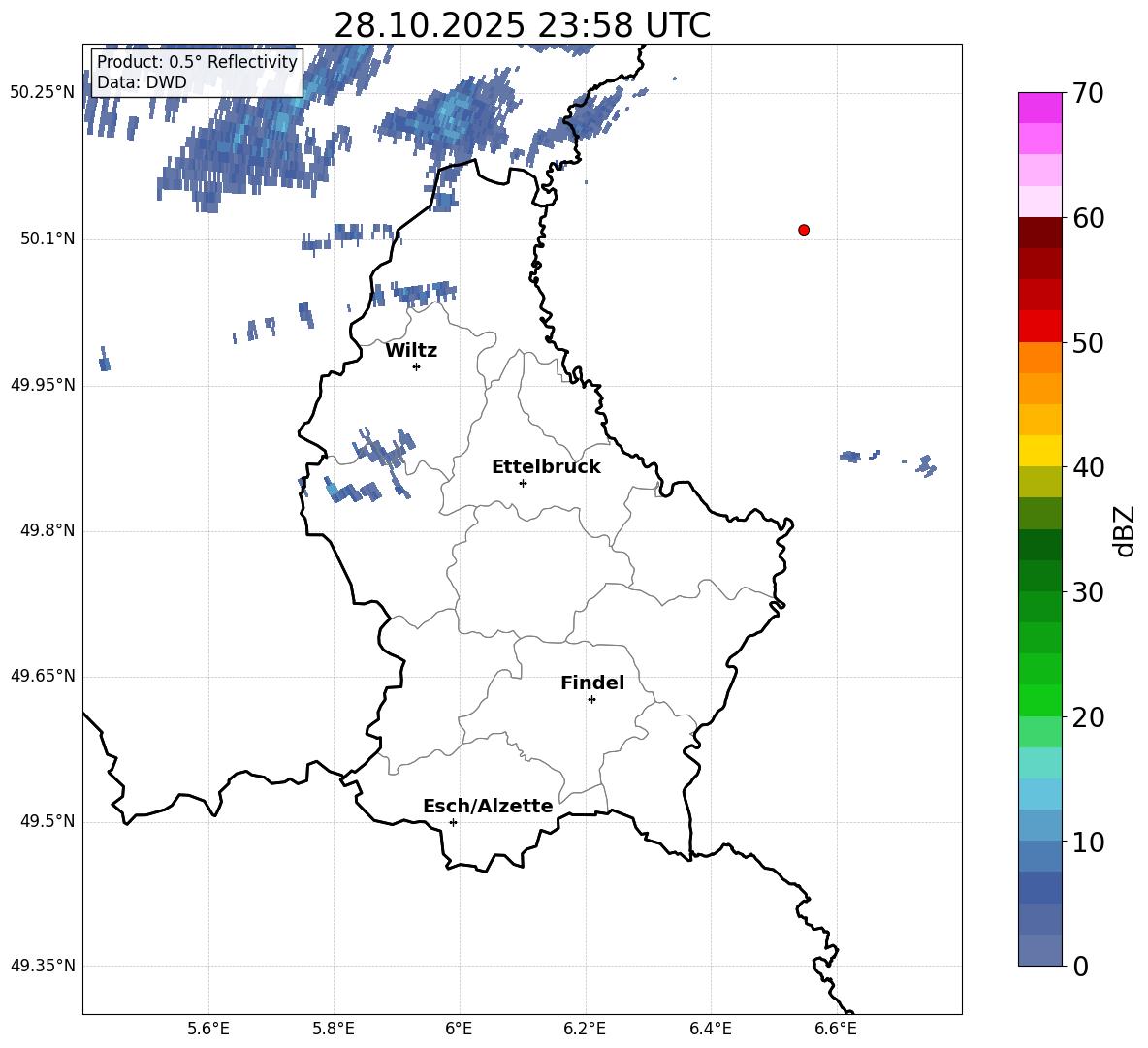
Task: Click the Findel station cross marker
Action: coord(591,700)
